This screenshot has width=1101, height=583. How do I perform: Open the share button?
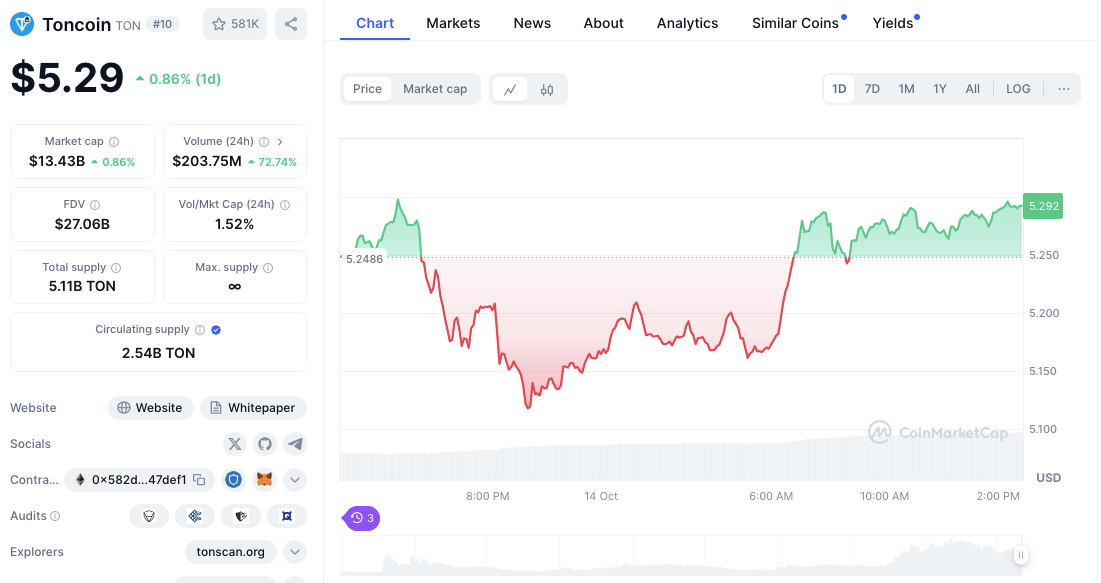pos(291,24)
